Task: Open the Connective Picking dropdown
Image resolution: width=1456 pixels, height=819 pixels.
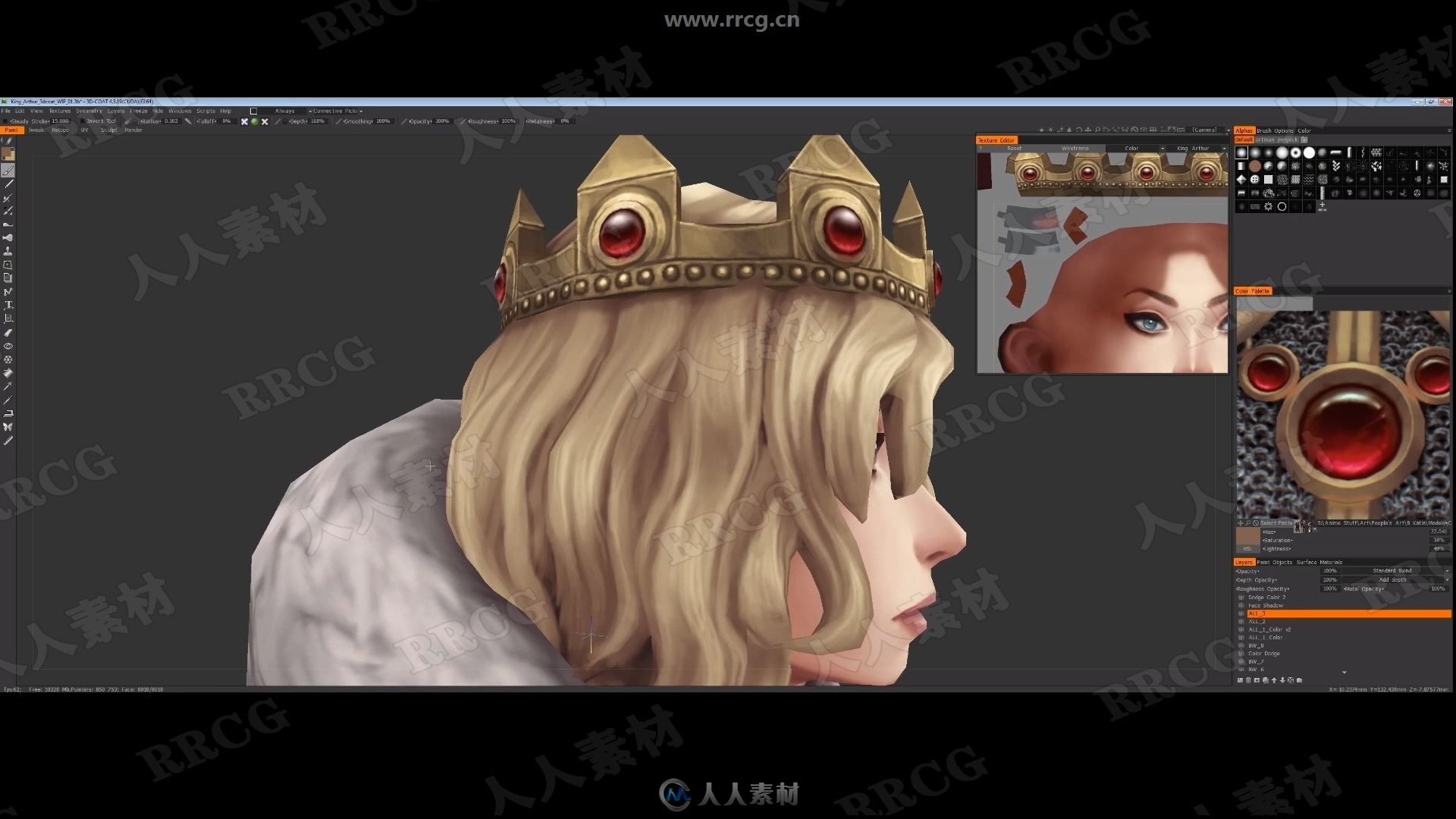Action: (337, 111)
